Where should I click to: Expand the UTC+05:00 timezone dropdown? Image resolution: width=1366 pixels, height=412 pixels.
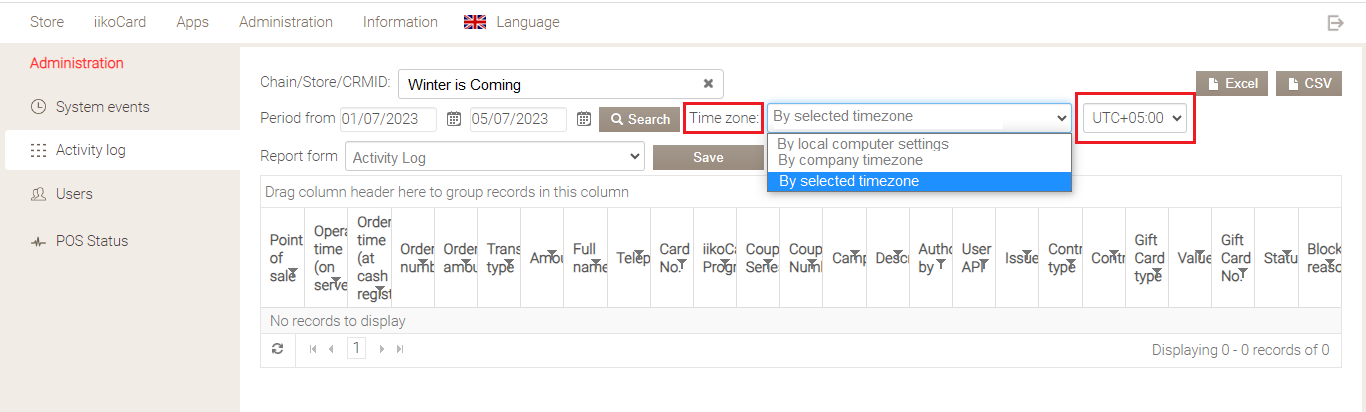pyautogui.click(x=1137, y=118)
